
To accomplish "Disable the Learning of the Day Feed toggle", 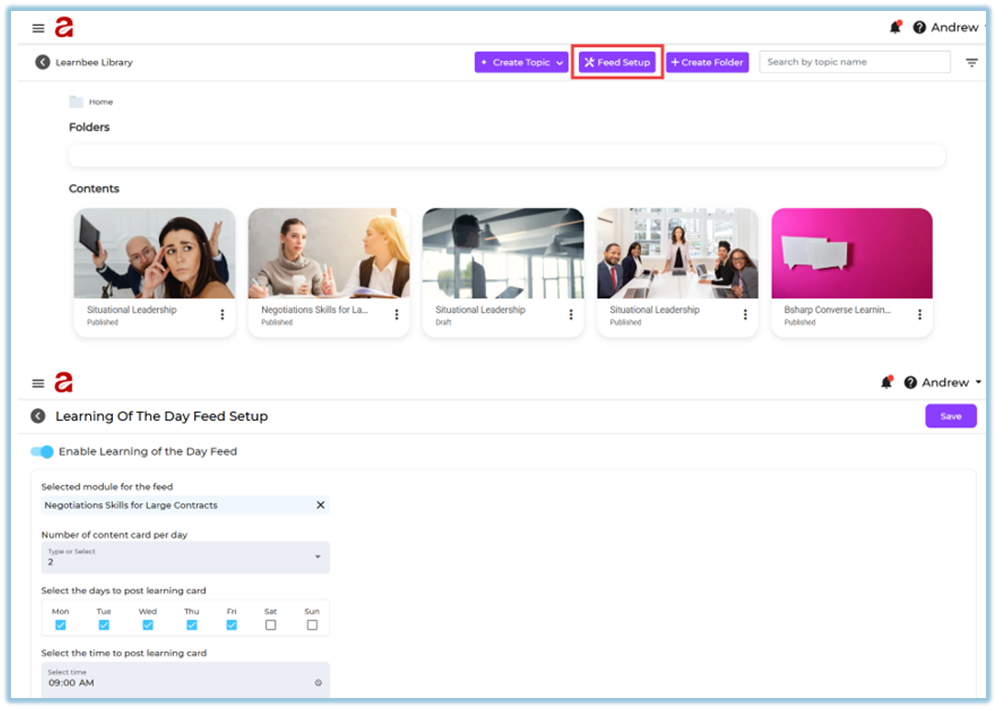I will point(43,452).
